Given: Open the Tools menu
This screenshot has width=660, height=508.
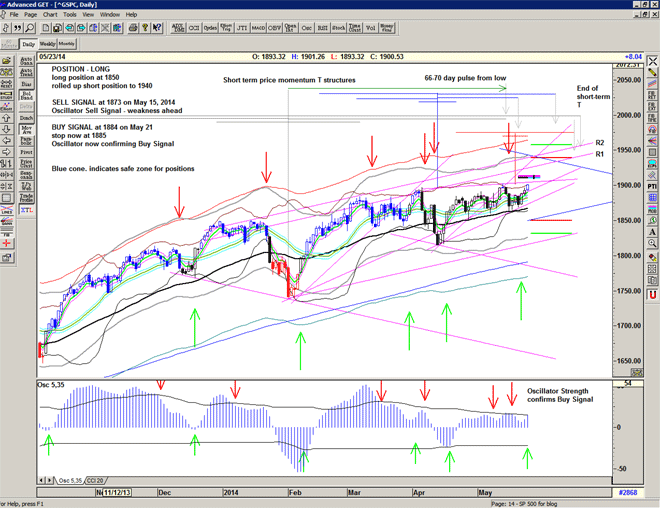Looking at the screenshot, I should [x=69, y=15].
